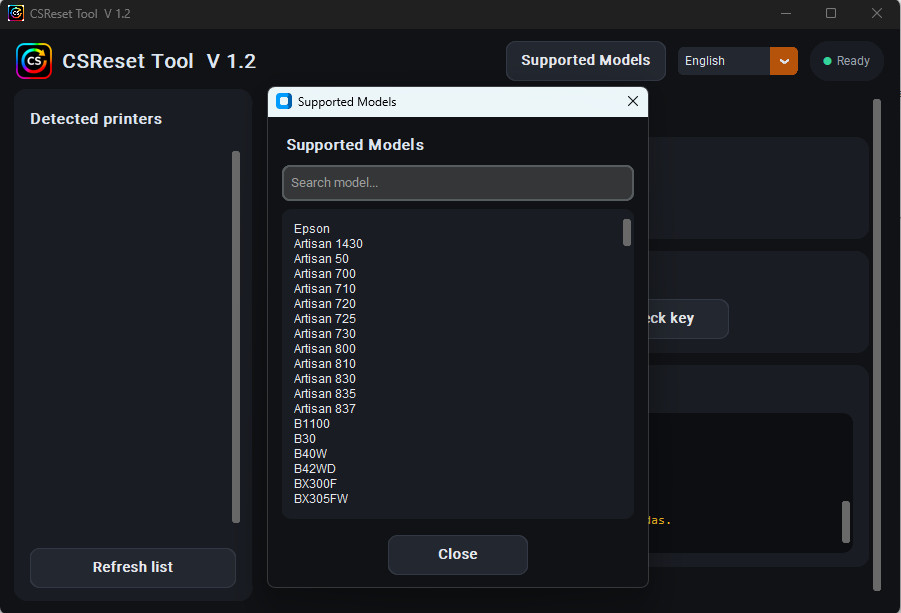Select Artisan 837 model

click(x=325, y=408)
